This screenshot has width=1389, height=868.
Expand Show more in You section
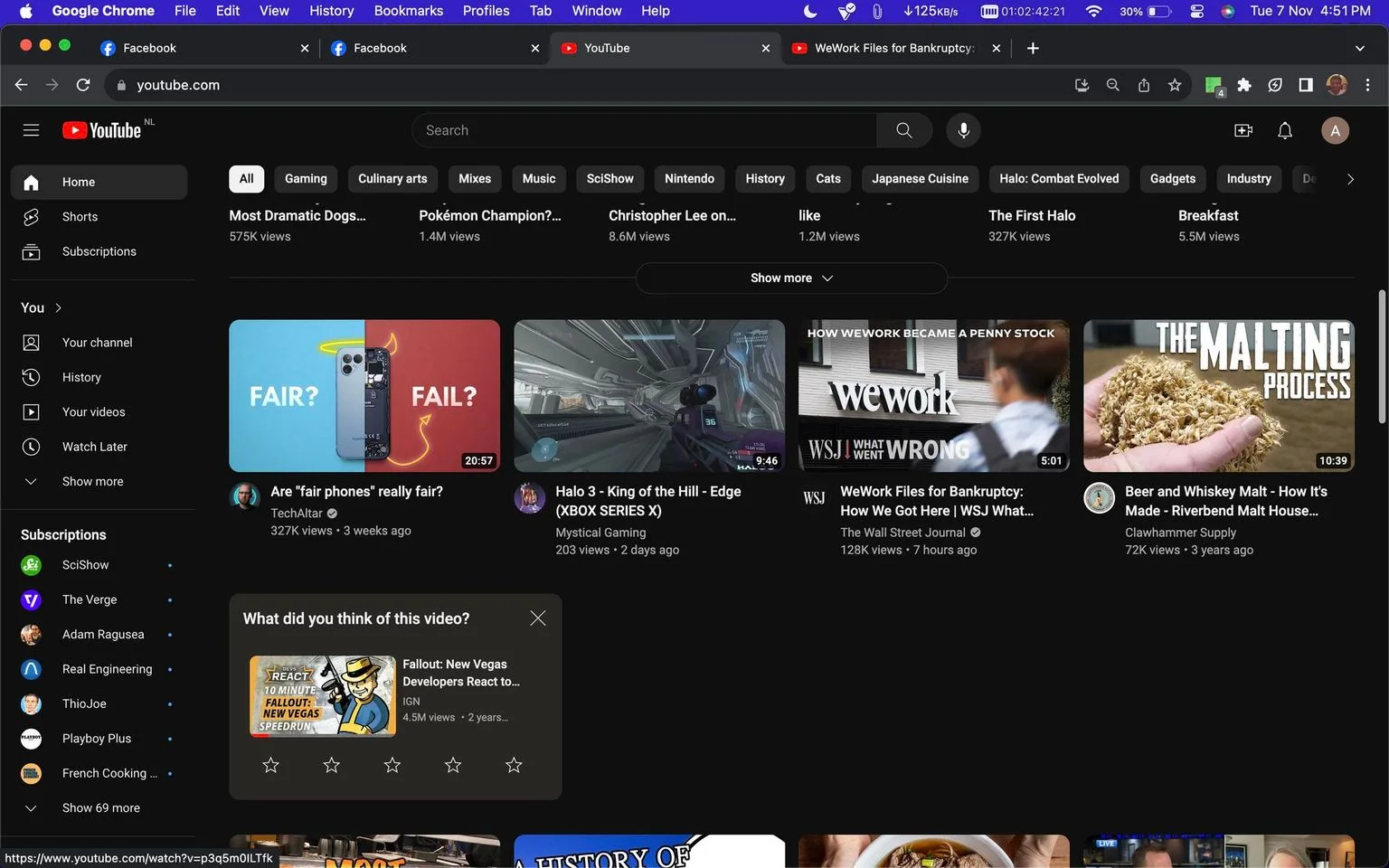[98, 481]
